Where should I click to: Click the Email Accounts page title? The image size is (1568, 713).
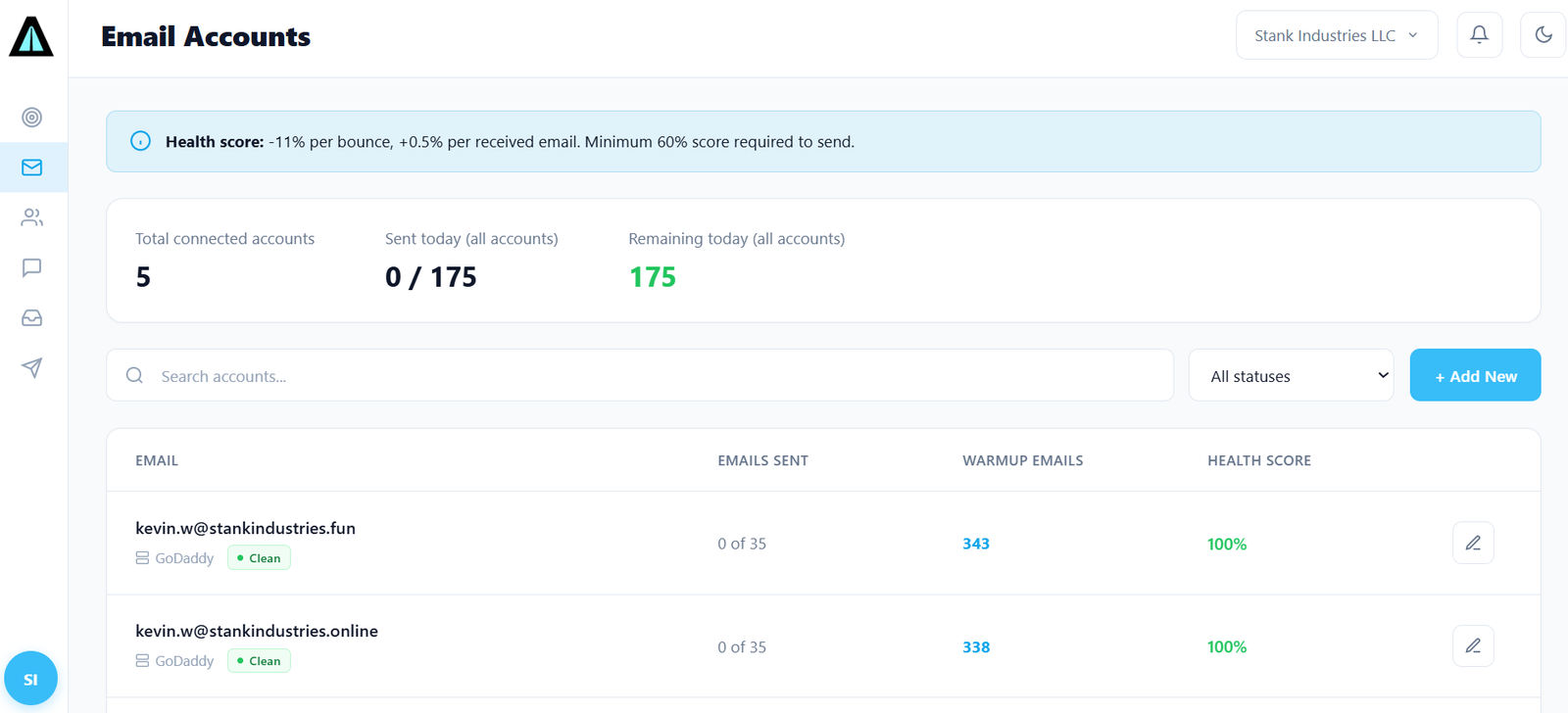coord(206,36)
